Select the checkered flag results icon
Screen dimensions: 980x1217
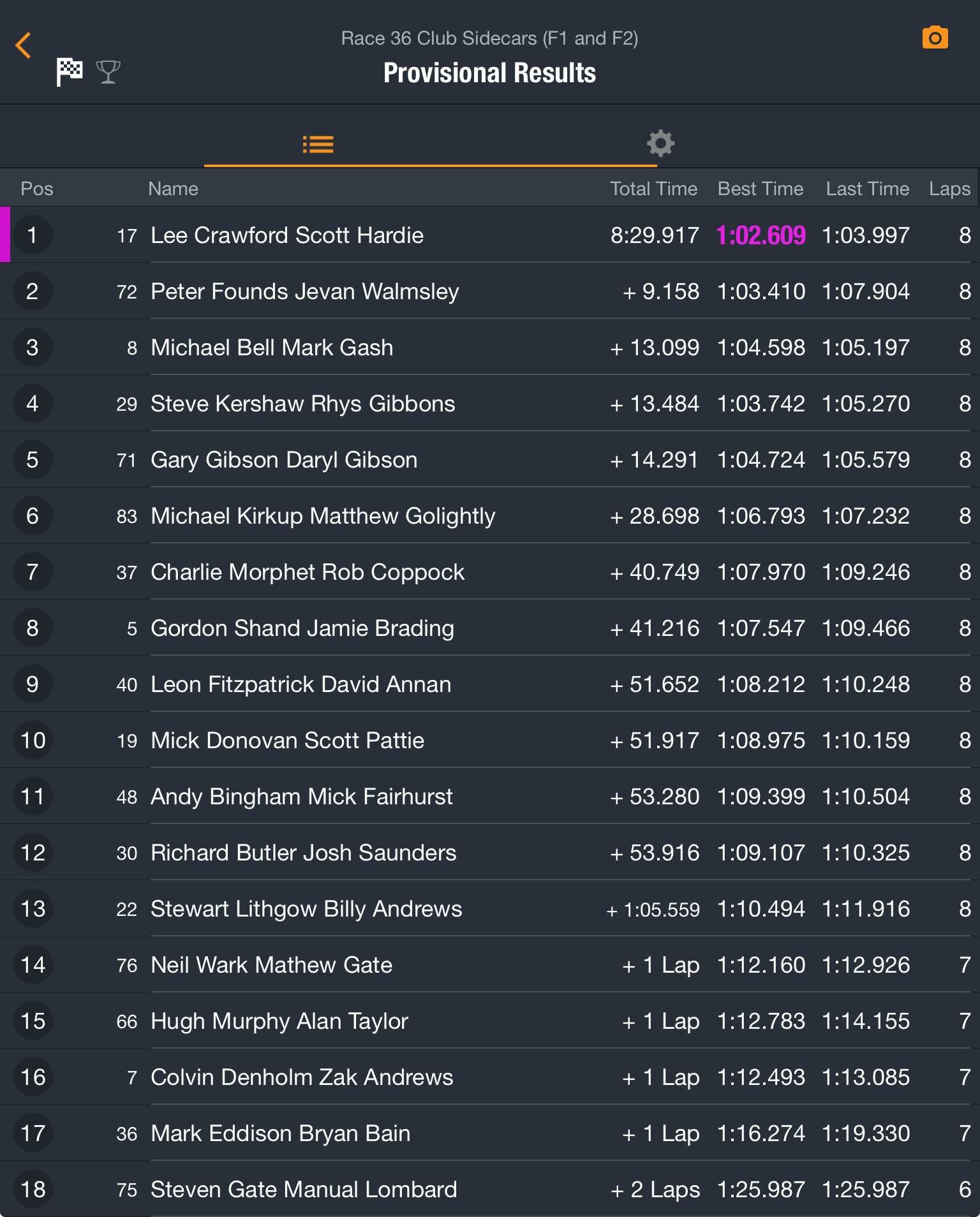point(70,71)
